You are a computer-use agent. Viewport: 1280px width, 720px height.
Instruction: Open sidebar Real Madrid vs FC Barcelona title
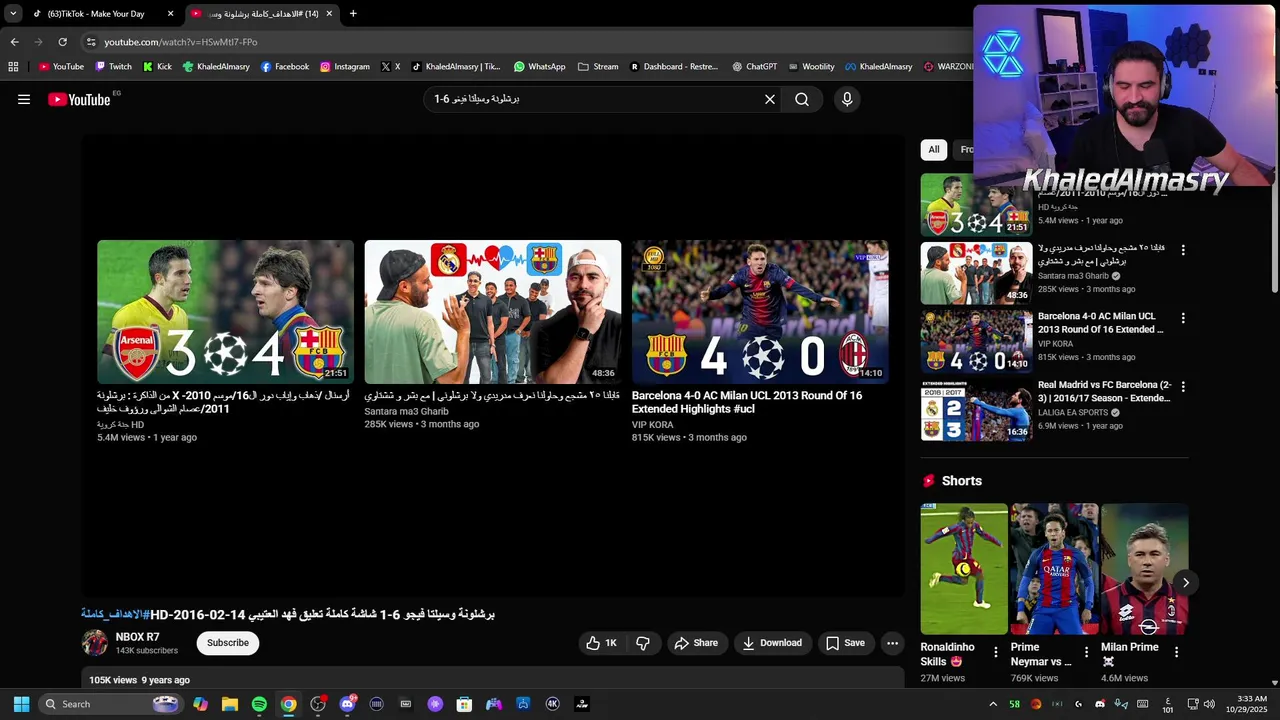click(1104, 391)
